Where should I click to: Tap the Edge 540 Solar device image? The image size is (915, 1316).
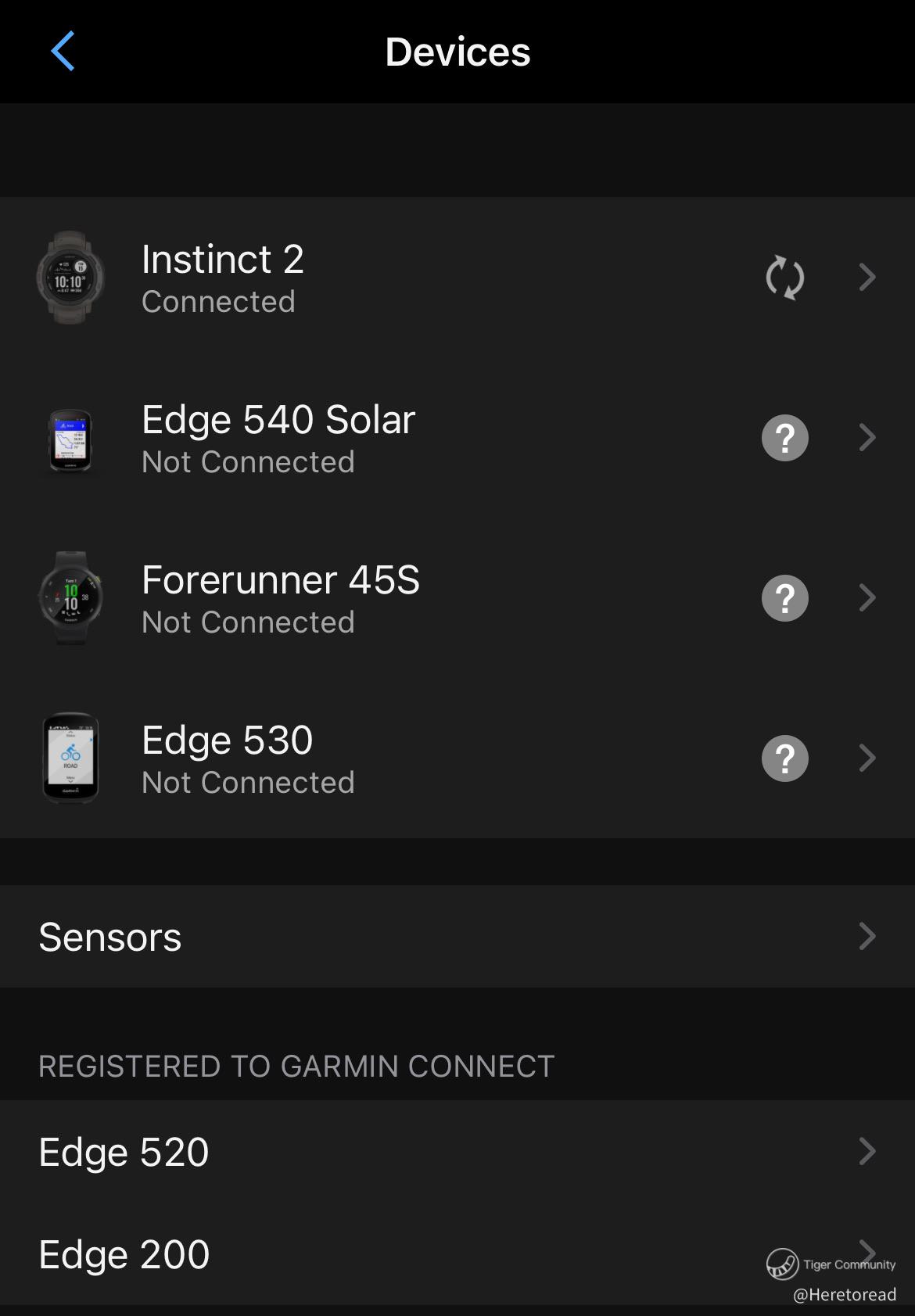[x=70, y=439]
